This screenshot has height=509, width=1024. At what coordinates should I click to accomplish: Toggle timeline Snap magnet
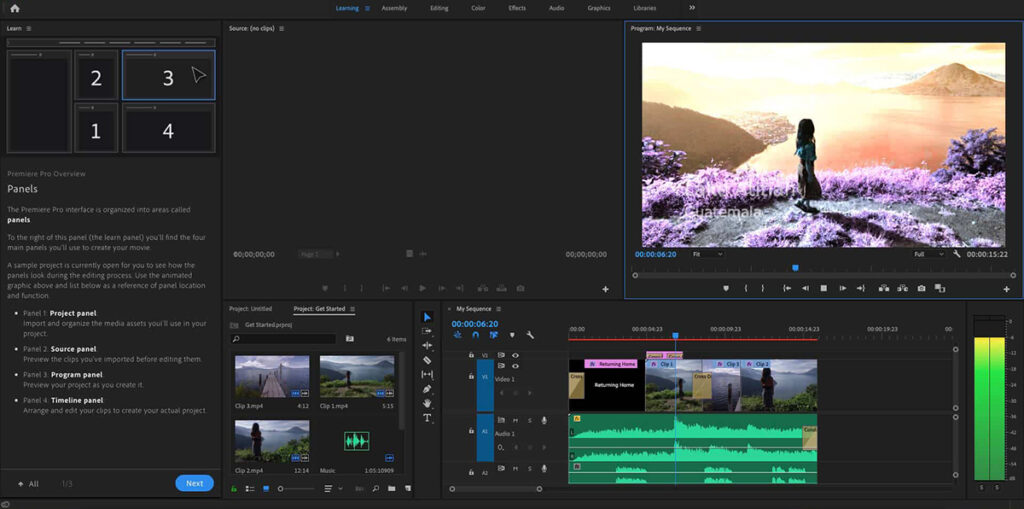coord(475,335)
